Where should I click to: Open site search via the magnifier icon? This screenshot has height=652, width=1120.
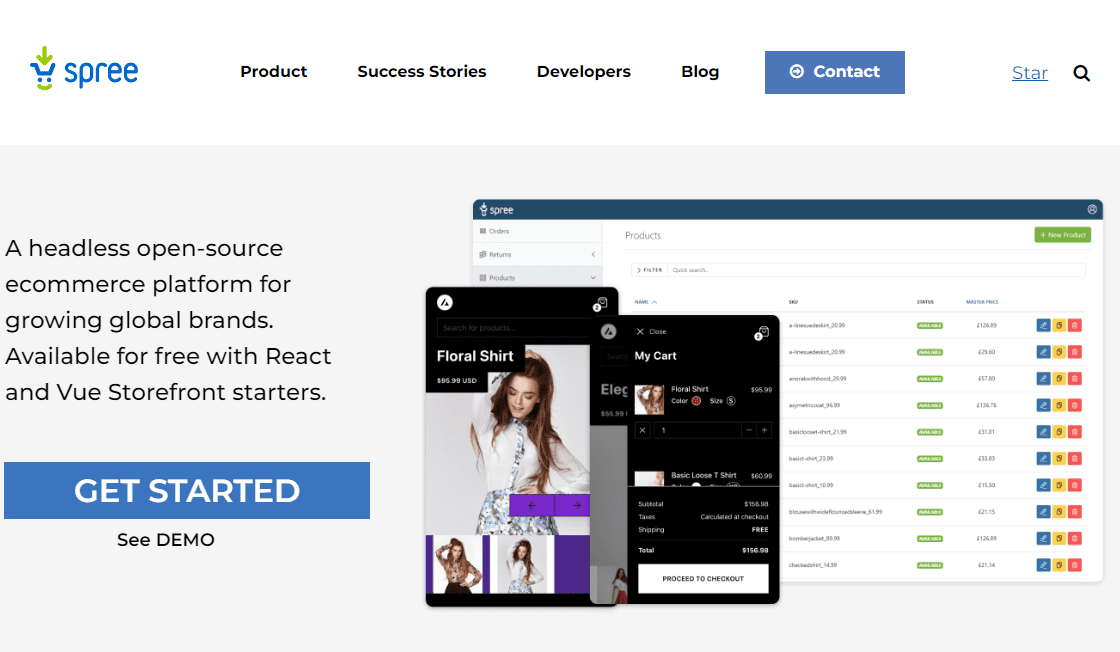1081,72
